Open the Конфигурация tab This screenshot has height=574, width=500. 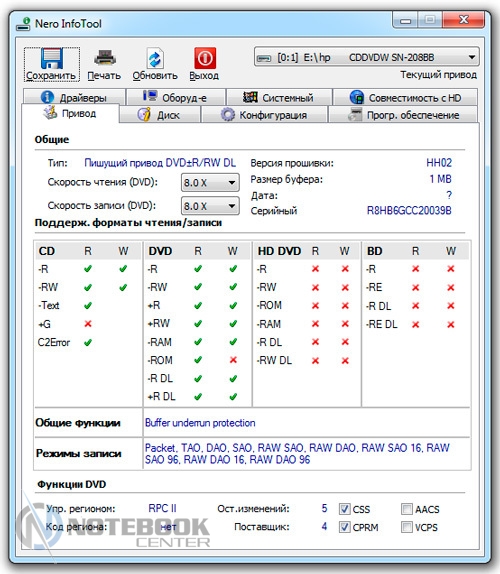click(264, 115)
